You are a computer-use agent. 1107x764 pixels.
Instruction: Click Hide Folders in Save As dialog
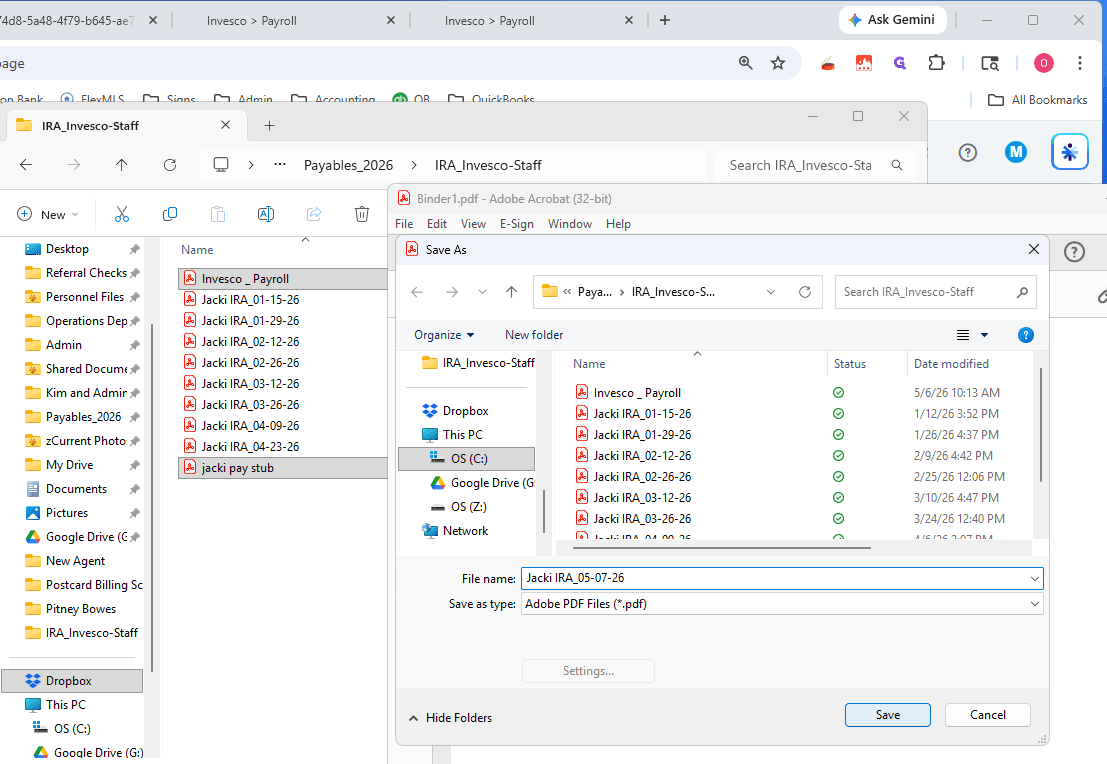pos(450,717)
